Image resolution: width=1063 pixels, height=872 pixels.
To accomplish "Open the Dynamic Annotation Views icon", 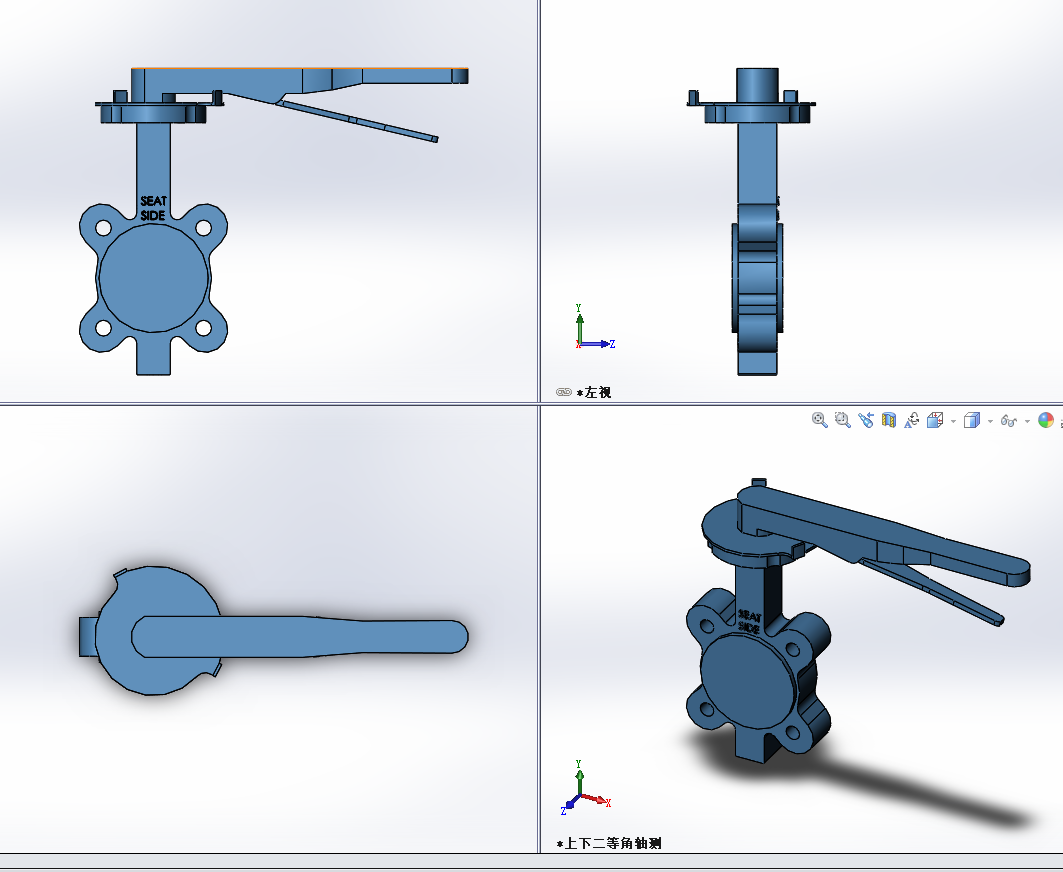I will click(912, 420).
